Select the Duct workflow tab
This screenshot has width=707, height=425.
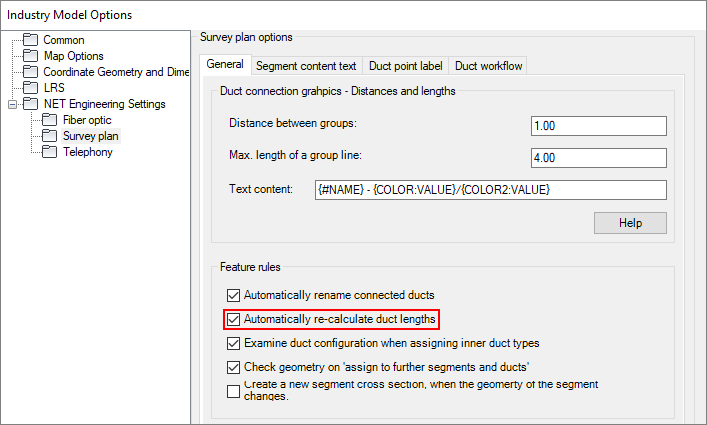coord(489,66)
